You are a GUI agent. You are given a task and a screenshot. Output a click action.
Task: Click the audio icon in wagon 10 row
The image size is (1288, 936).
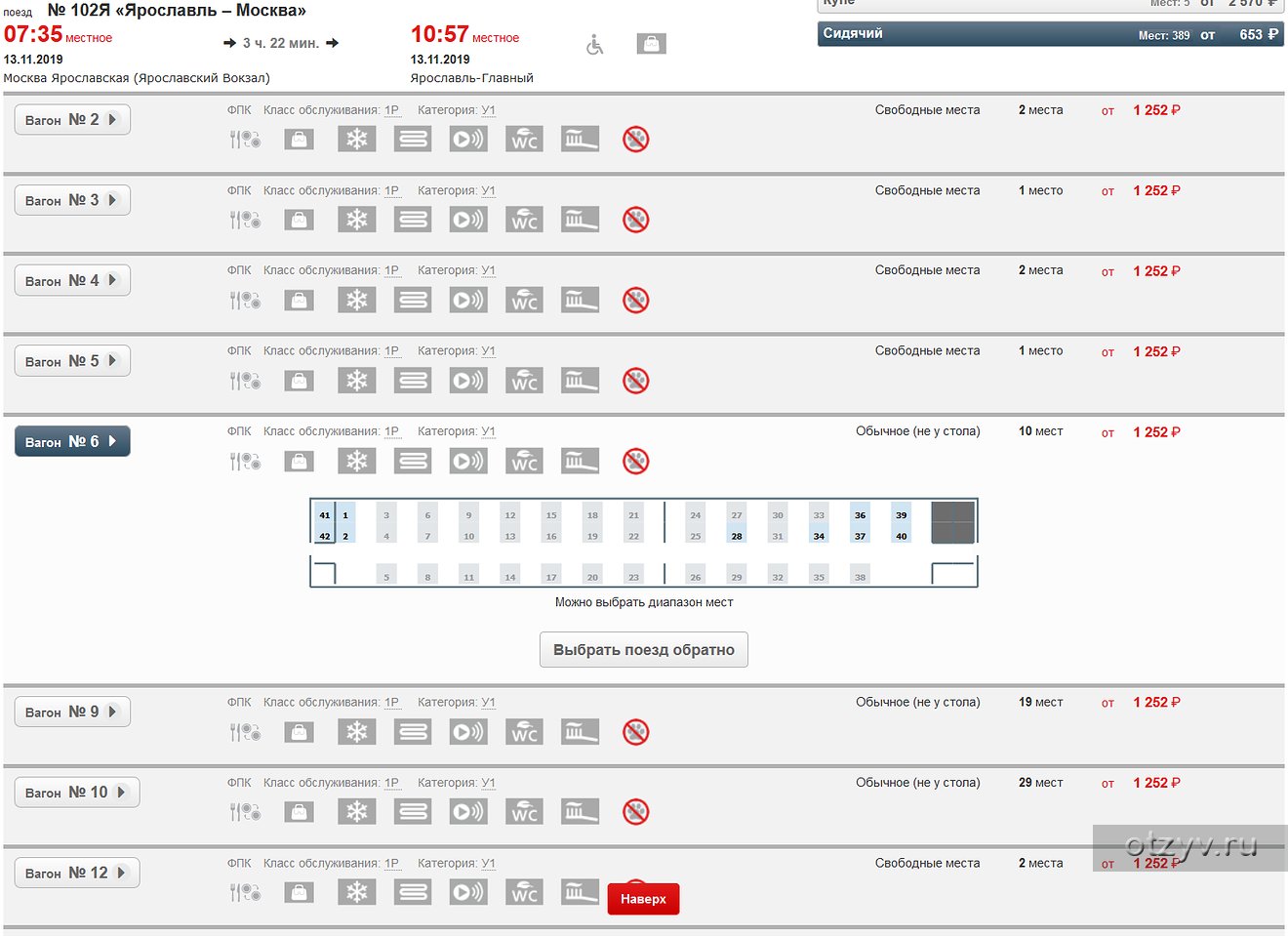click(x=468, y=812)
